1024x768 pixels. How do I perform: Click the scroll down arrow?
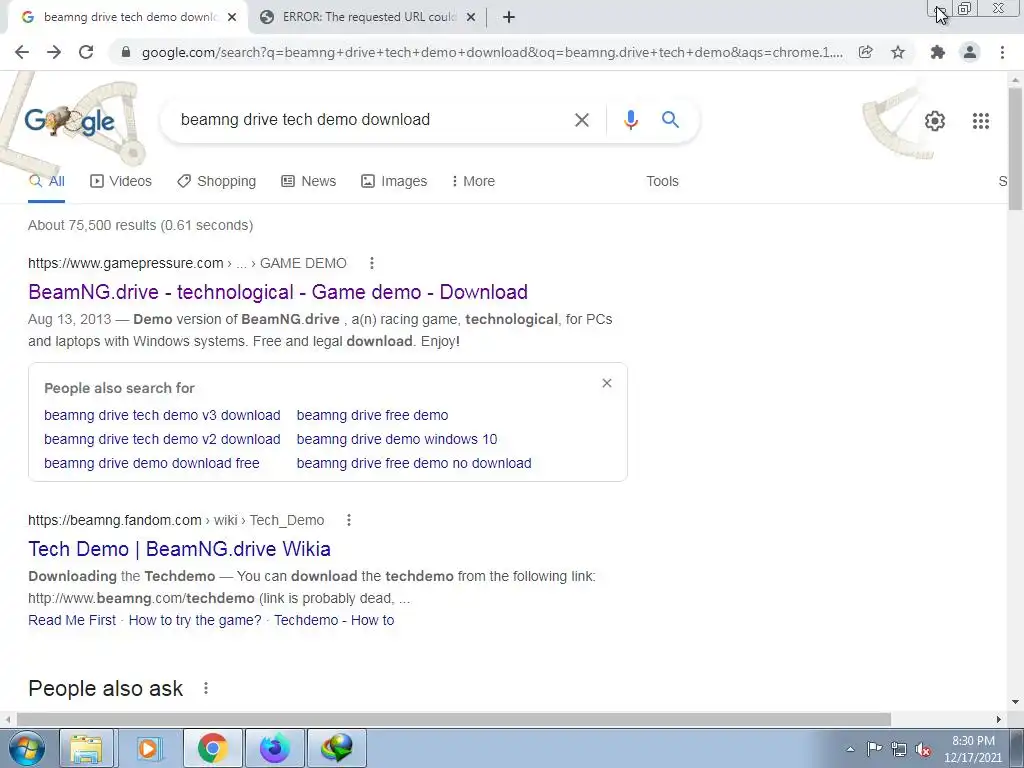1015,703
